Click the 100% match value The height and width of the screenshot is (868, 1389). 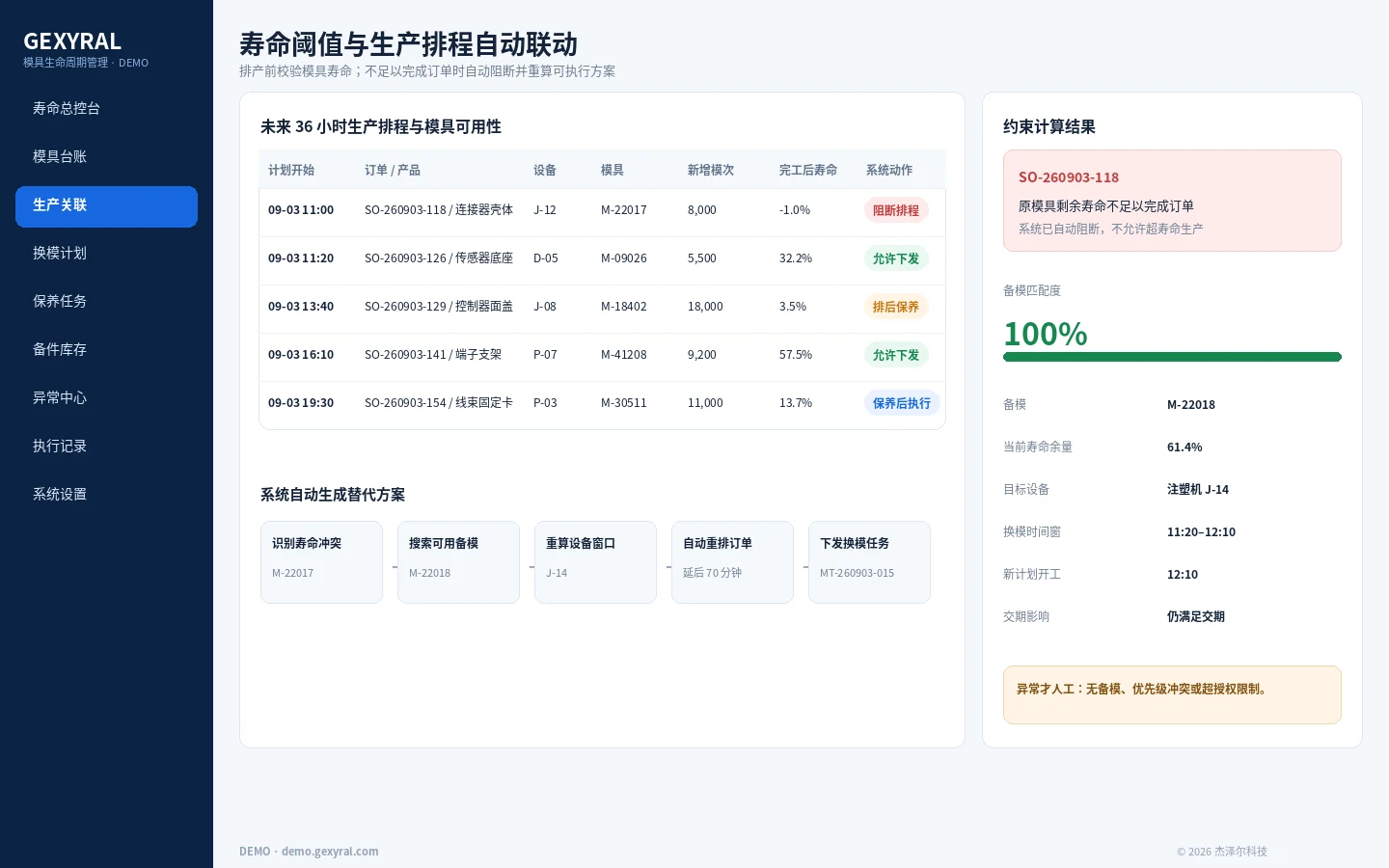(1045, 334)
